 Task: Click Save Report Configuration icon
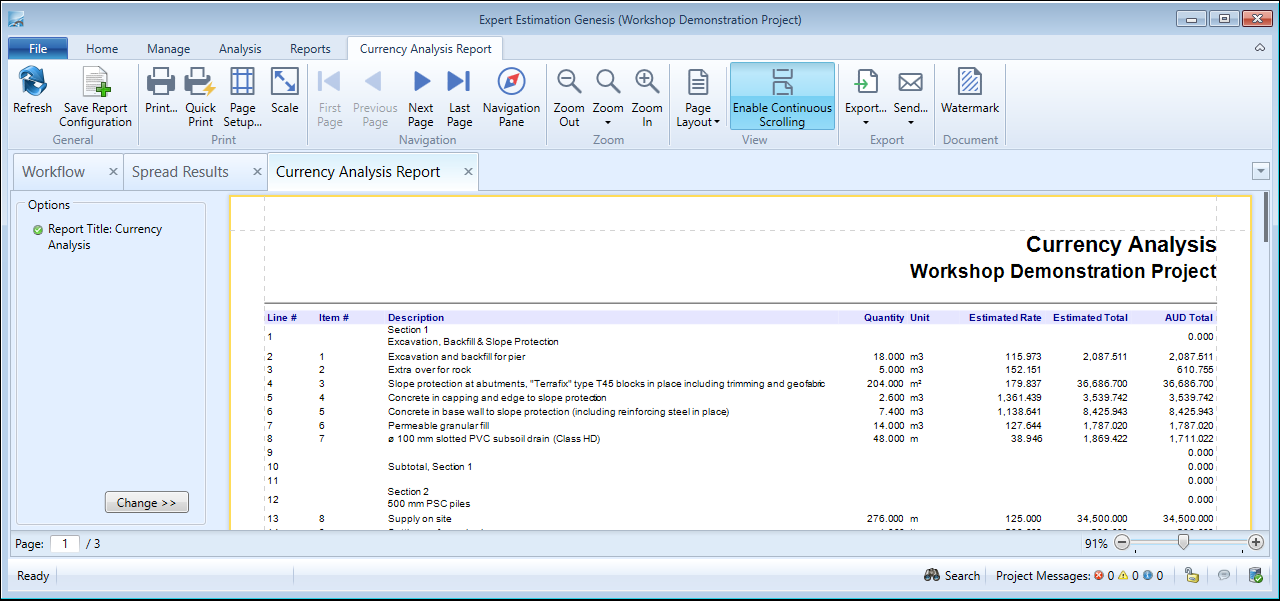click(x=95, y=84)
